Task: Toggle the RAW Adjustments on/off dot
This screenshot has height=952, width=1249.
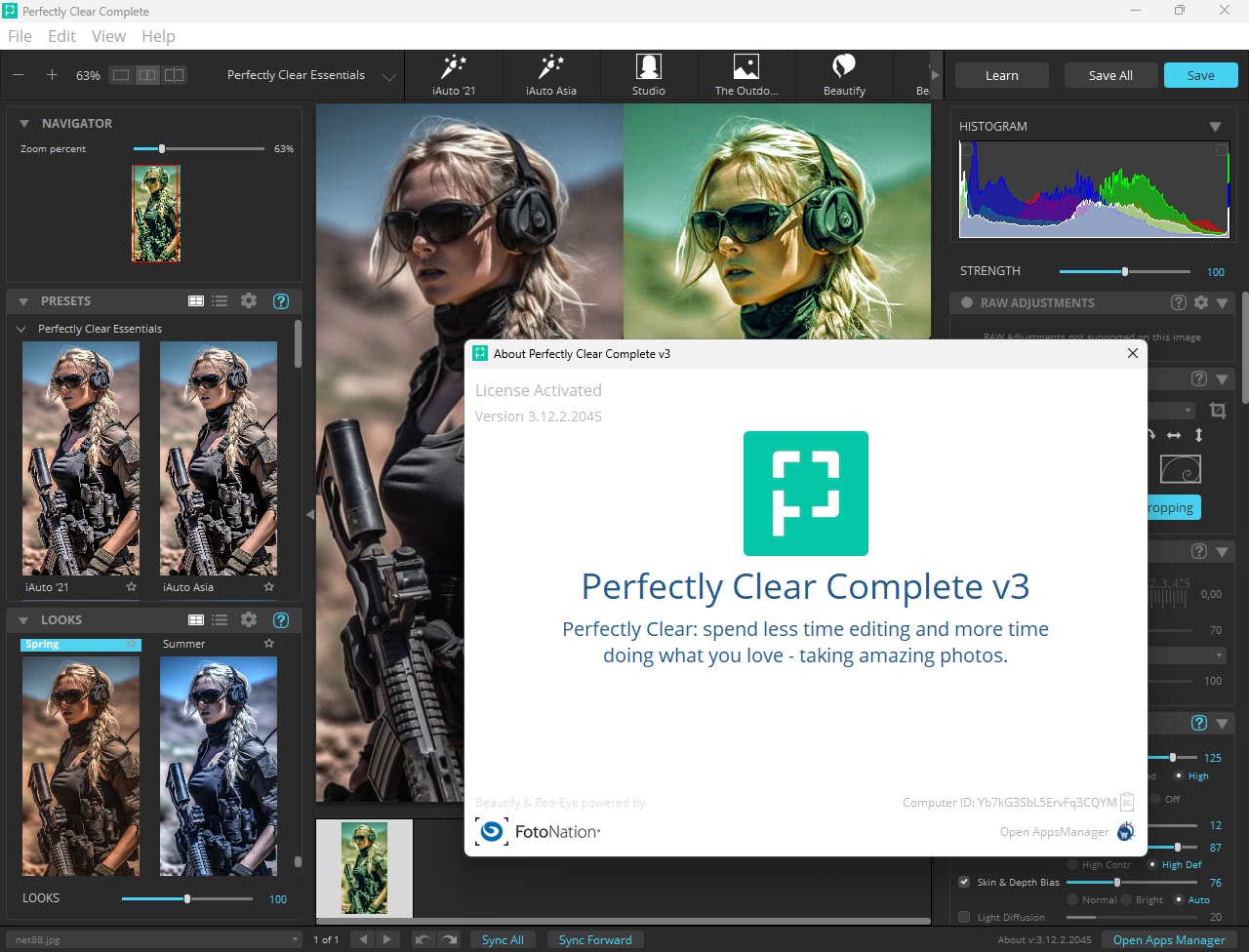Action: click(x=967, y=302)
